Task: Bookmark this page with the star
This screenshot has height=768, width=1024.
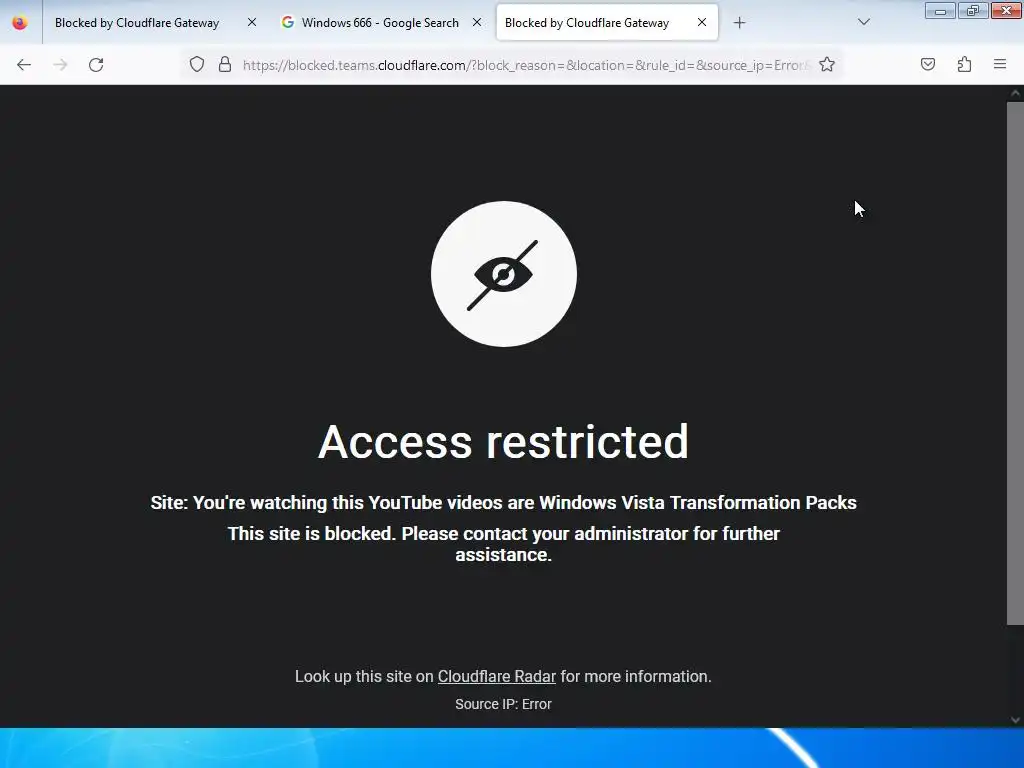Action: [x=827, y=65]
